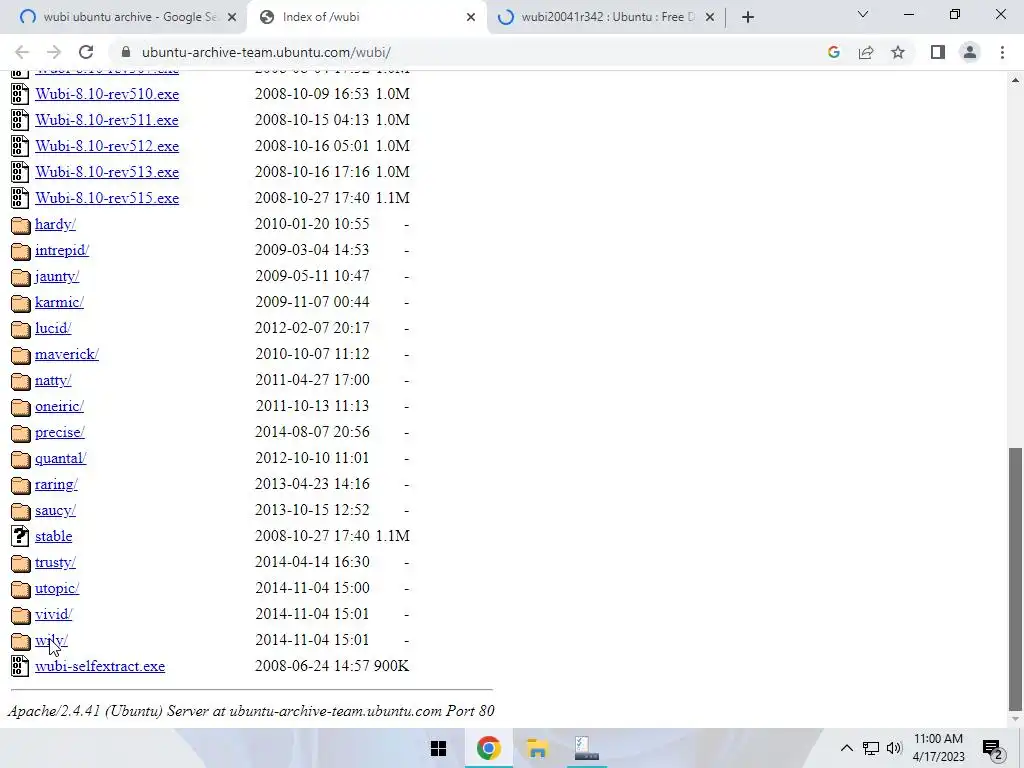Bookmark this page with the star icon

[898, 52]
